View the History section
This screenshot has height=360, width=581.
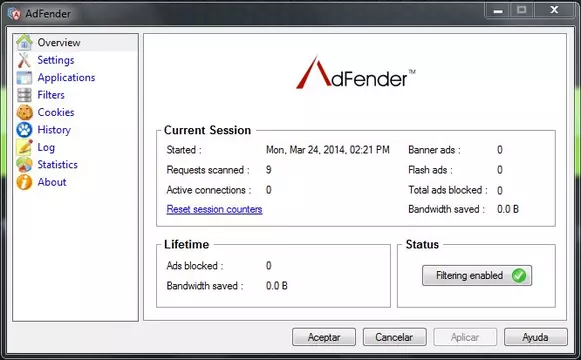click(54, 130)
